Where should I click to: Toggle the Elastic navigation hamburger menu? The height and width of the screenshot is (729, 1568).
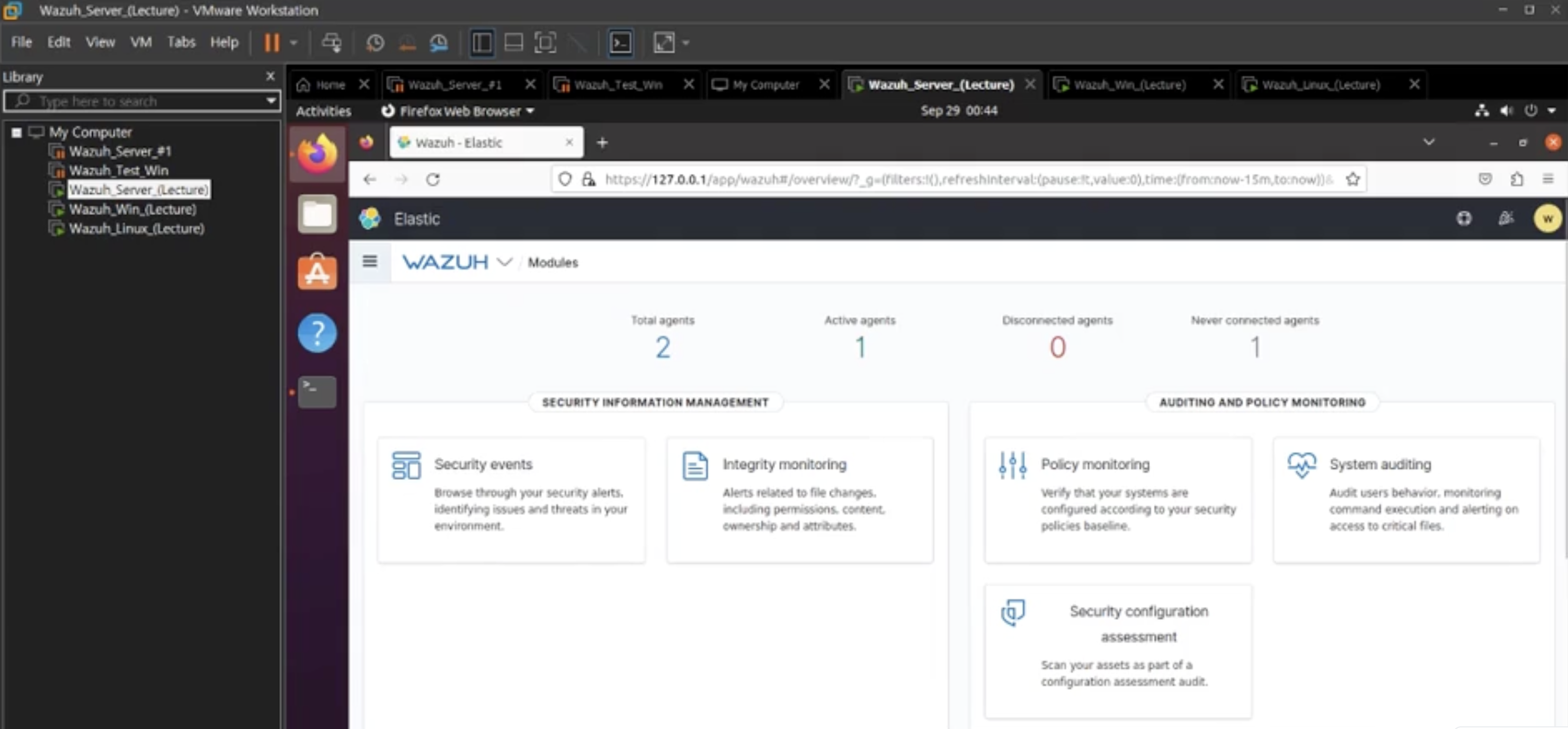pyautogui.click(x=369, y=262)
